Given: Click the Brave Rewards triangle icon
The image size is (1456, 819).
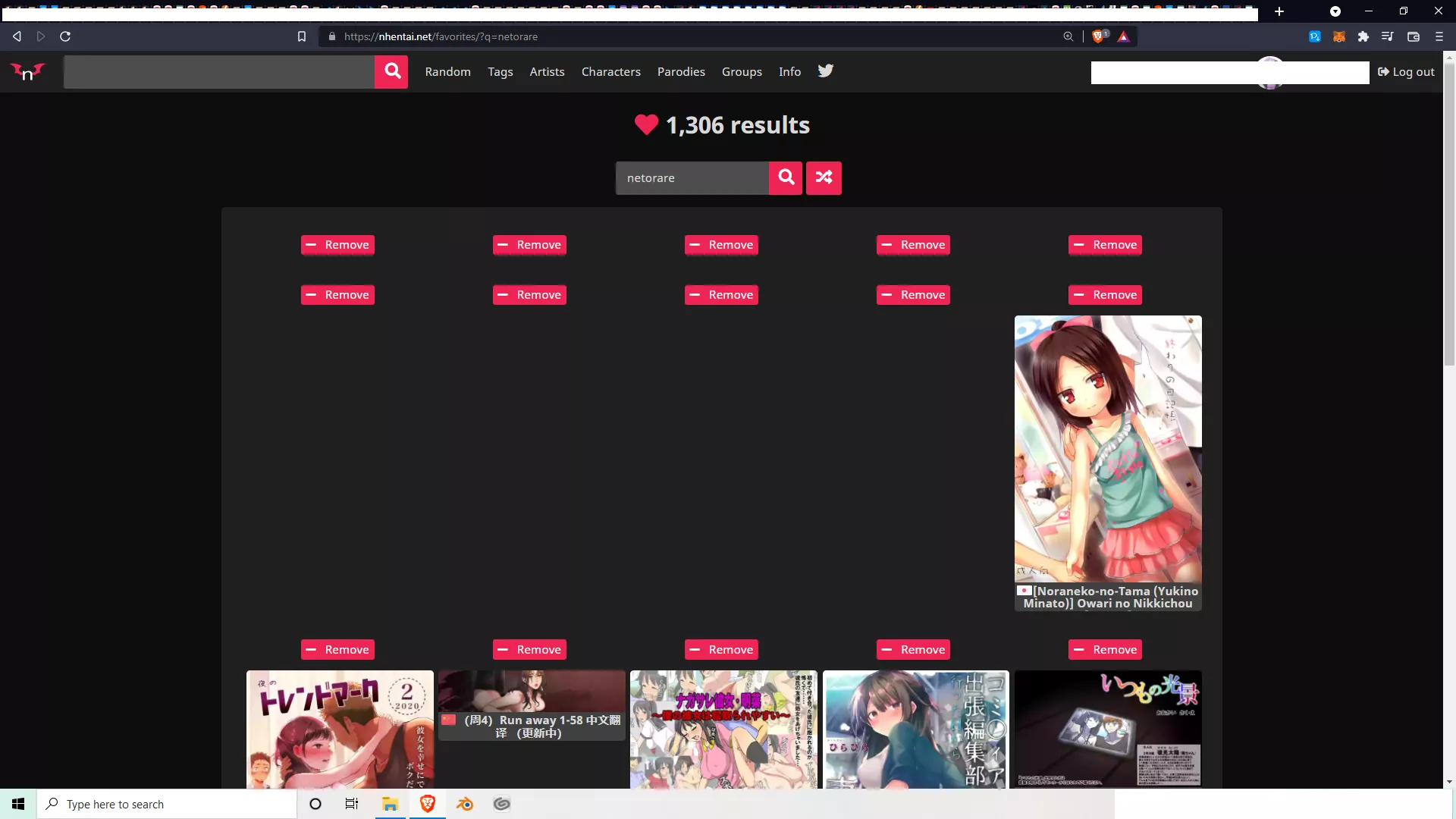Looking at the screenshot, I should click(1125, 36).
